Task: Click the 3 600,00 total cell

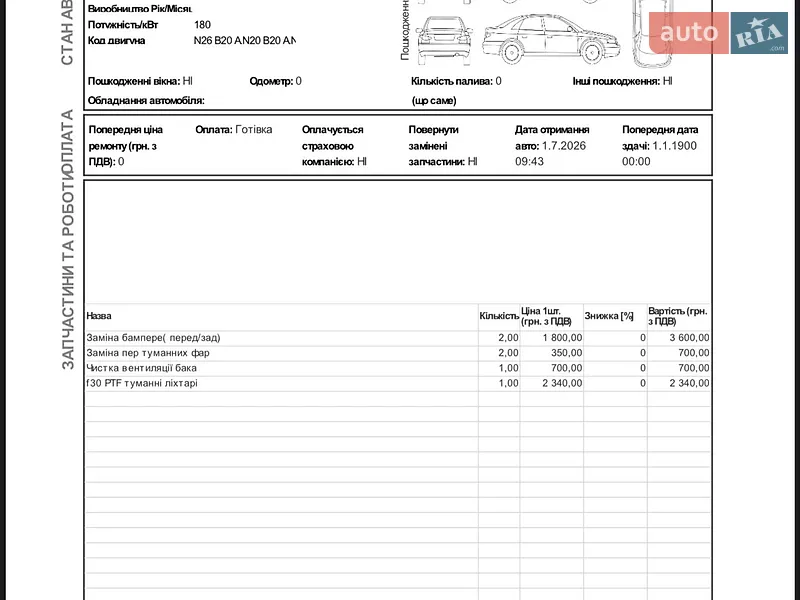Action: tap(689, 338)
